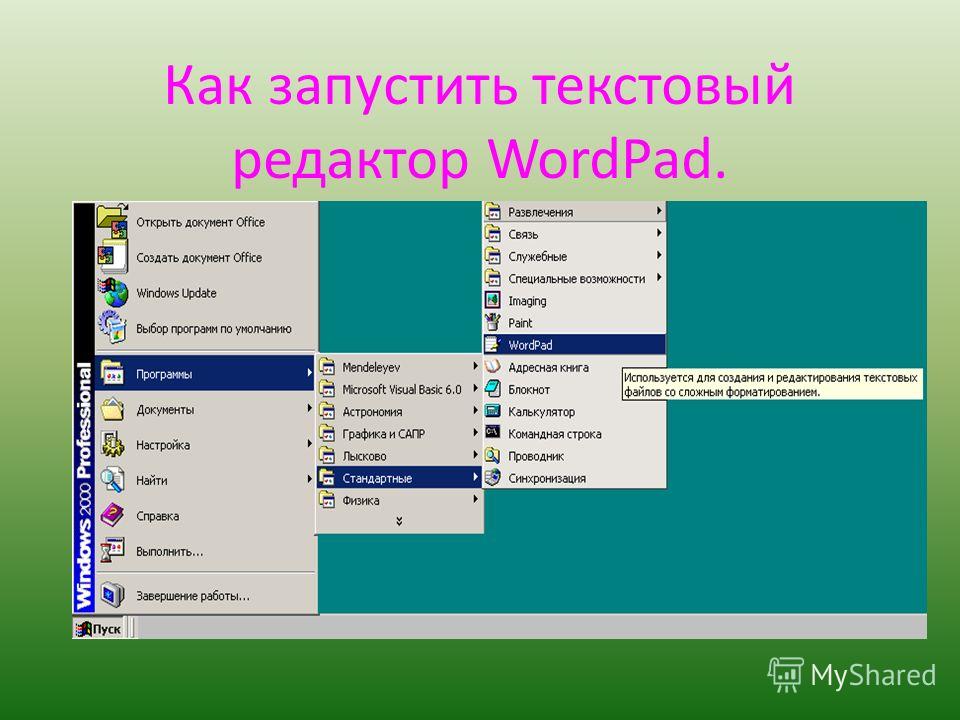This screenshot has height=720, width=960.
Task: Click the Физика folder icon
Action: (x=328, y=500)
